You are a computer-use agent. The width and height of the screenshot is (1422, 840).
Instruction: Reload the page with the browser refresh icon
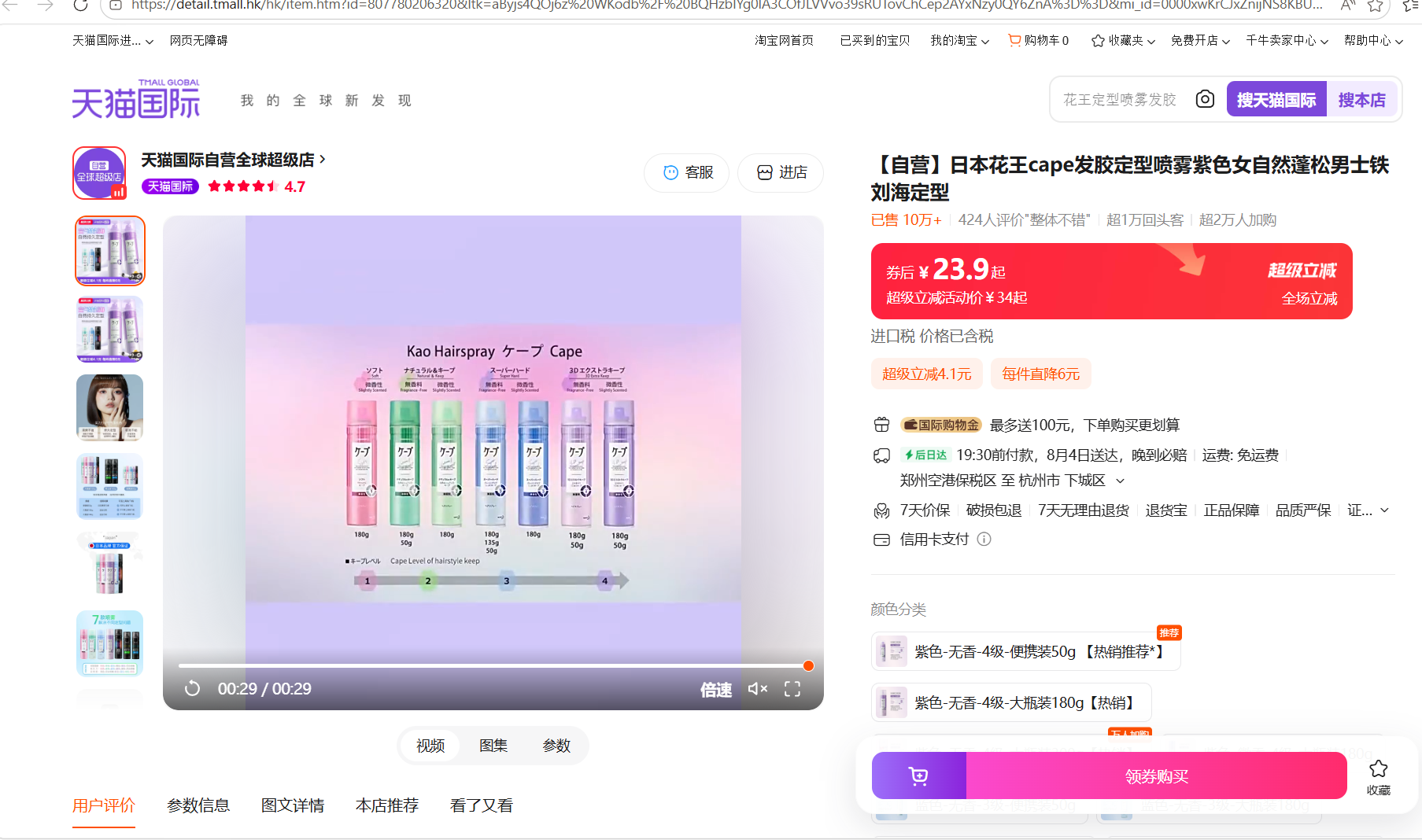coord(80,6)
